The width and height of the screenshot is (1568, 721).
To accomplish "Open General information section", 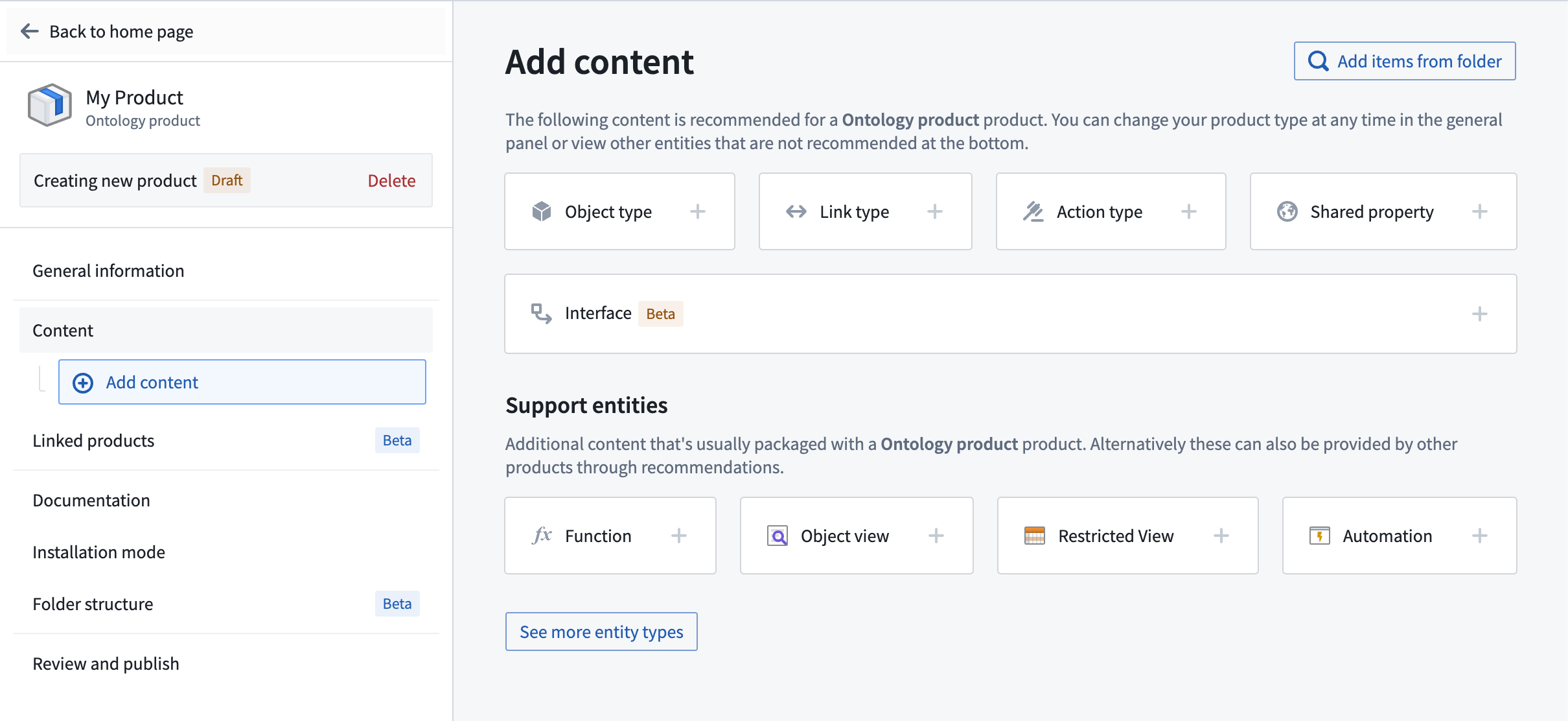I will (x=108, y=269).
